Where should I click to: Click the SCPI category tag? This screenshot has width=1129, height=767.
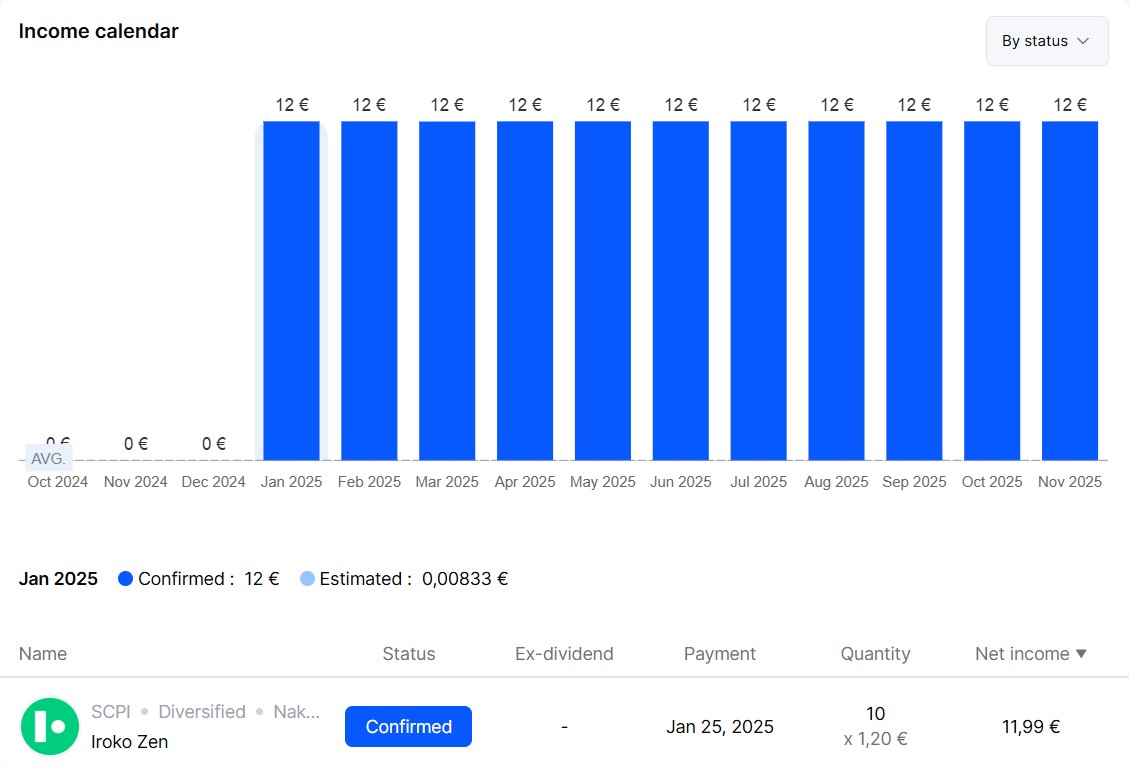point(111,712)
